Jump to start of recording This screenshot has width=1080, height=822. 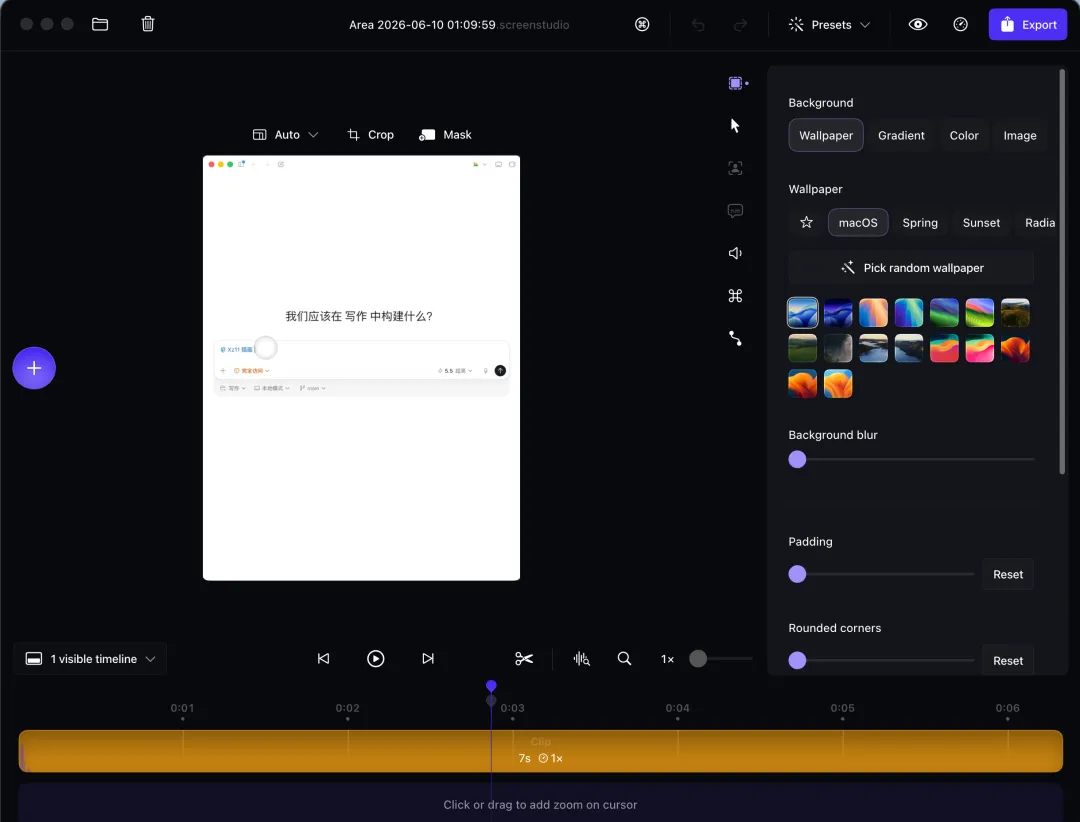(x=323, y=659)
